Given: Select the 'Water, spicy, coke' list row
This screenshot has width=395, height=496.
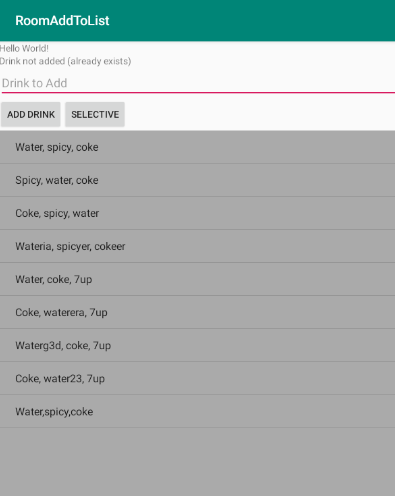Looking at the screenshot, I should 197,147.
